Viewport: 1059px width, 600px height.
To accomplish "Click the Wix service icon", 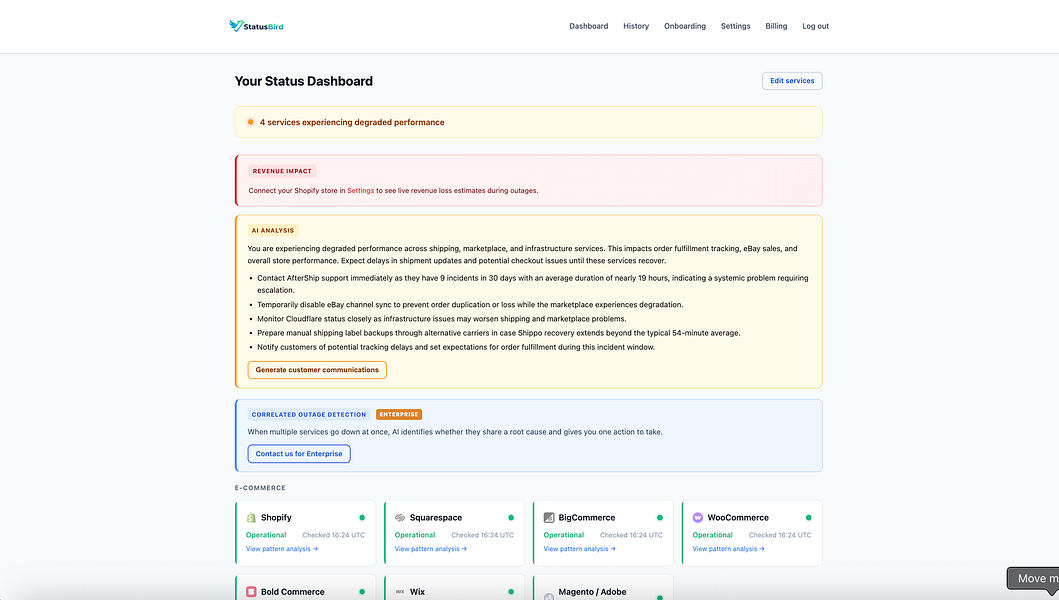I will click(400, 592).
